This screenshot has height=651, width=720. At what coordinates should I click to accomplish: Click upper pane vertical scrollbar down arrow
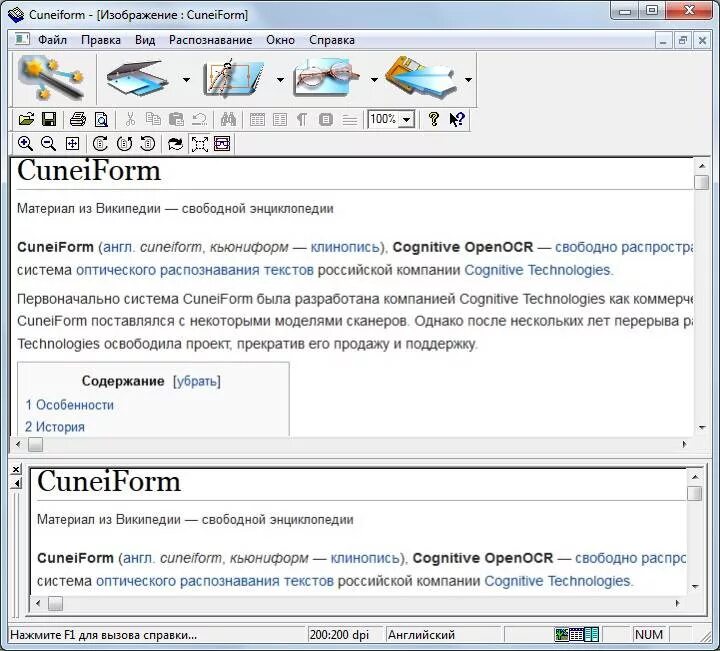tap(702, 428)
